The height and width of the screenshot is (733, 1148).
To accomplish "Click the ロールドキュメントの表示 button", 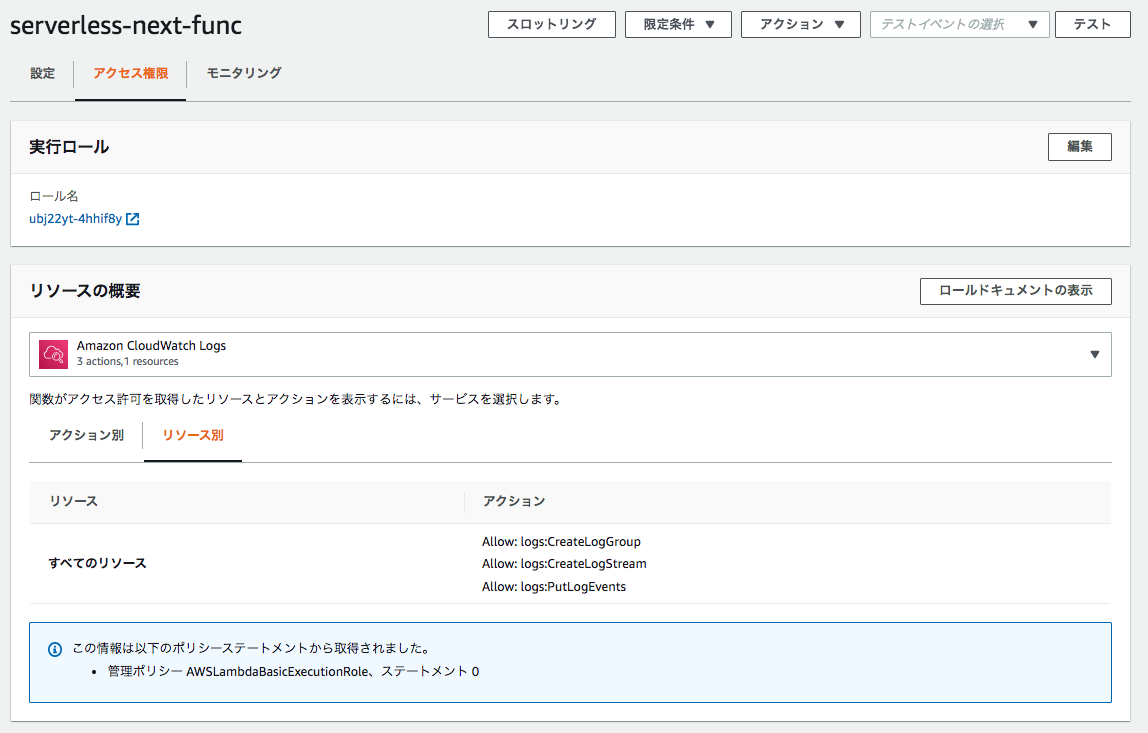I will (1015, 291).
